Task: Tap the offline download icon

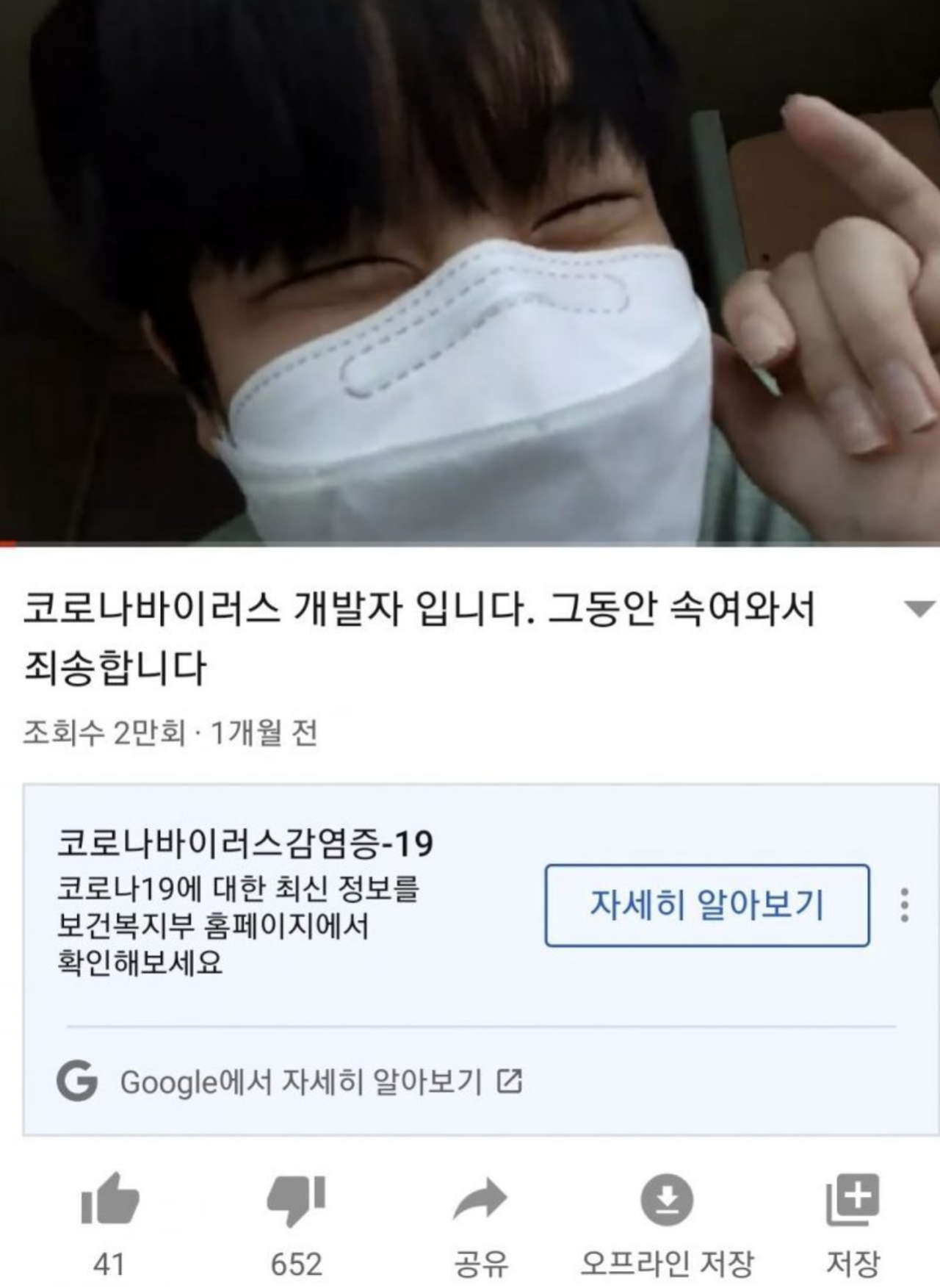Action: click(667, 1200)
